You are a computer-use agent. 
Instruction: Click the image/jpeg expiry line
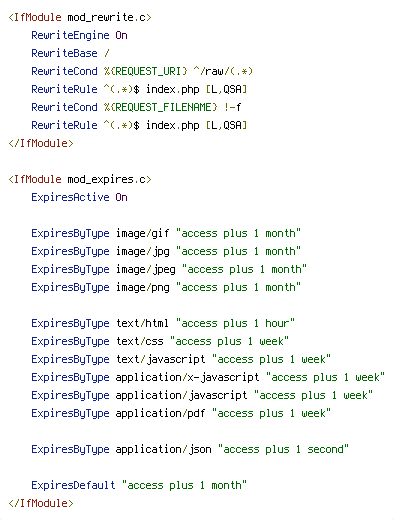(x=169, y=269)
